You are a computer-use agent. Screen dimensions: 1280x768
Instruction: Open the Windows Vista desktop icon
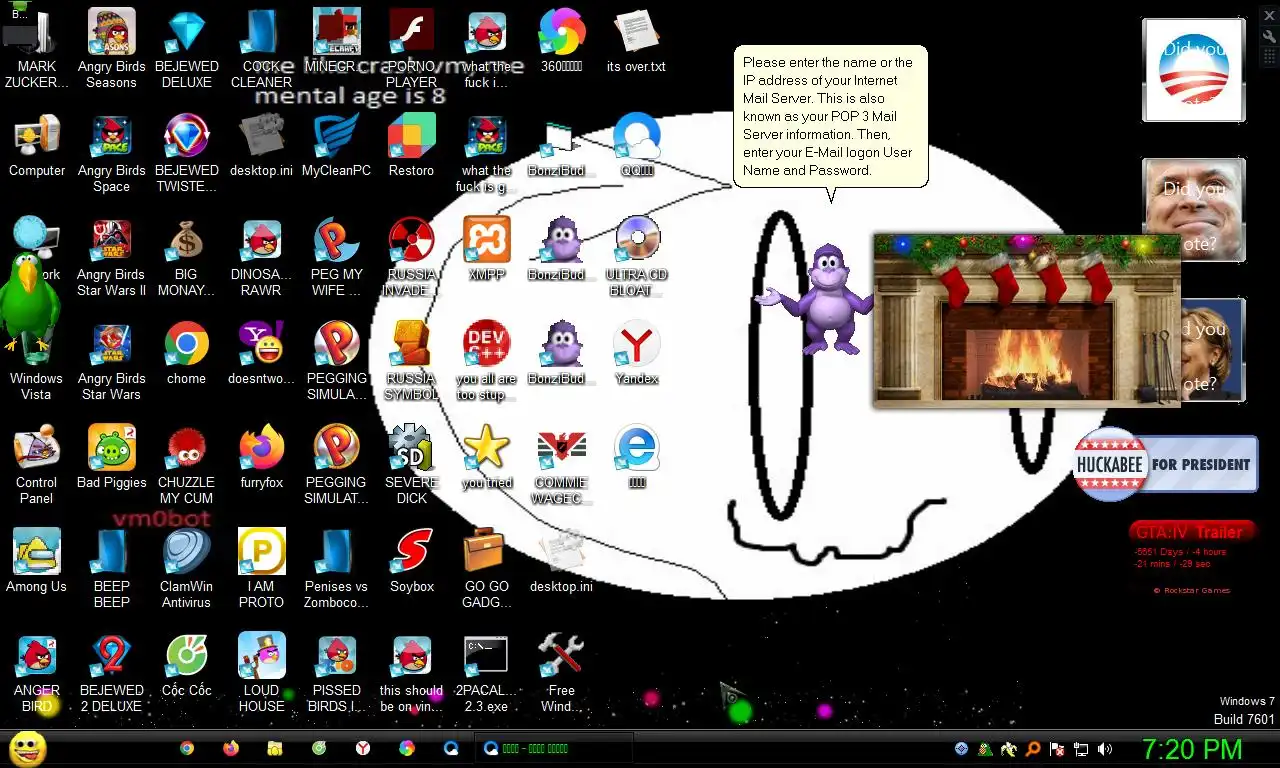(37, 360)
